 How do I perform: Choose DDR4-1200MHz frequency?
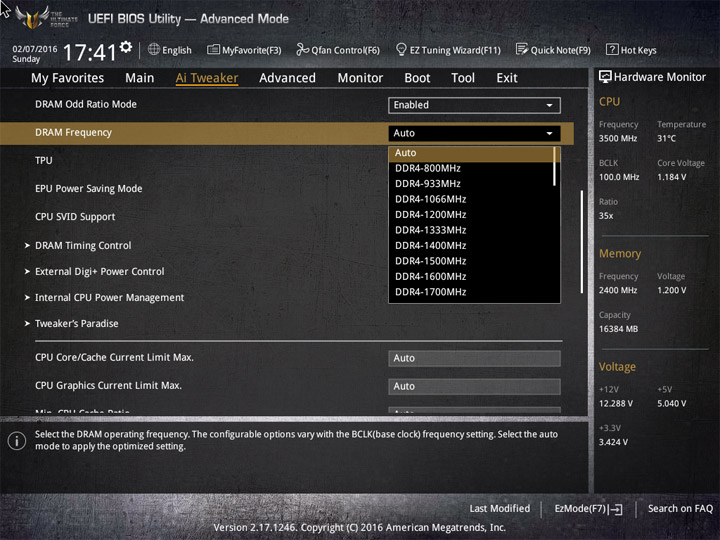[430, 215]
